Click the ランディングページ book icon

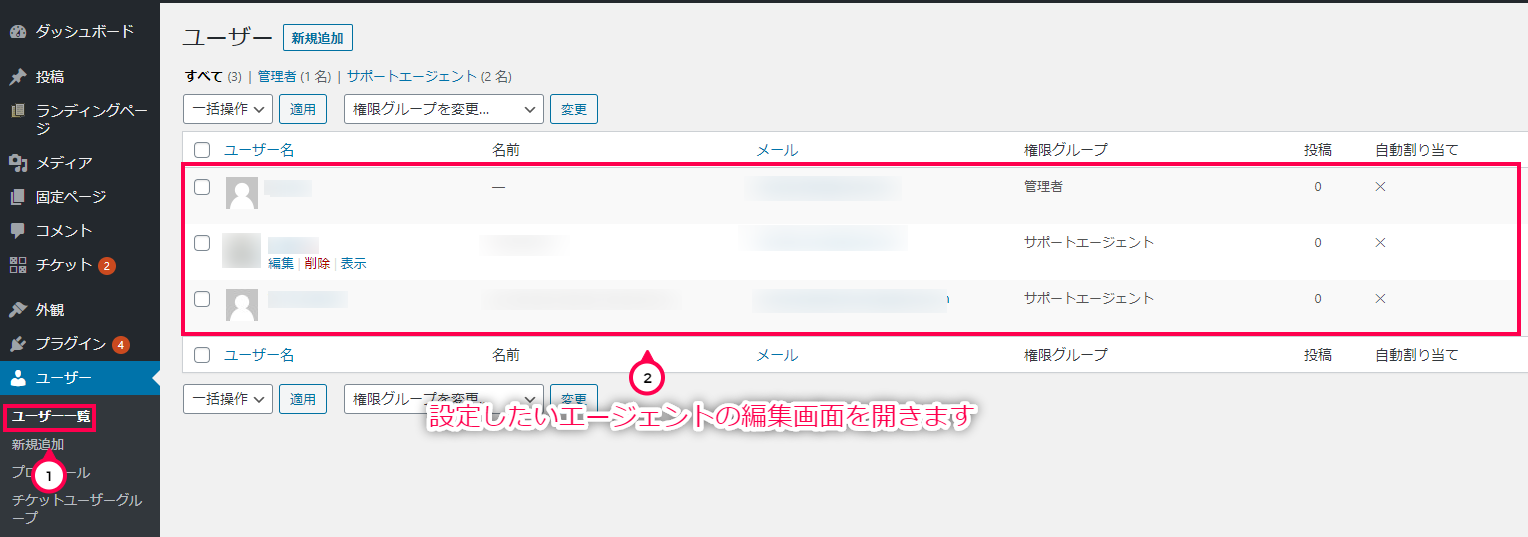click(17, 111)
